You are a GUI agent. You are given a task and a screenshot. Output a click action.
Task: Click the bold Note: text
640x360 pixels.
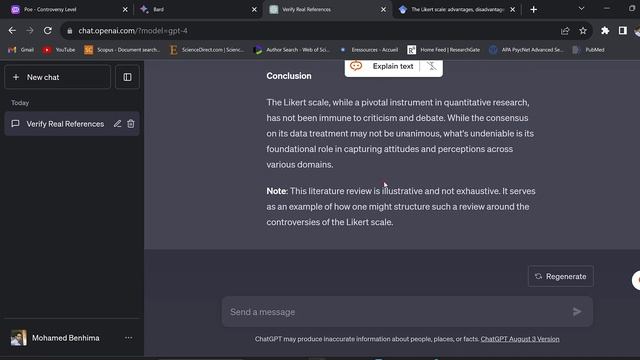coord(277,191)
